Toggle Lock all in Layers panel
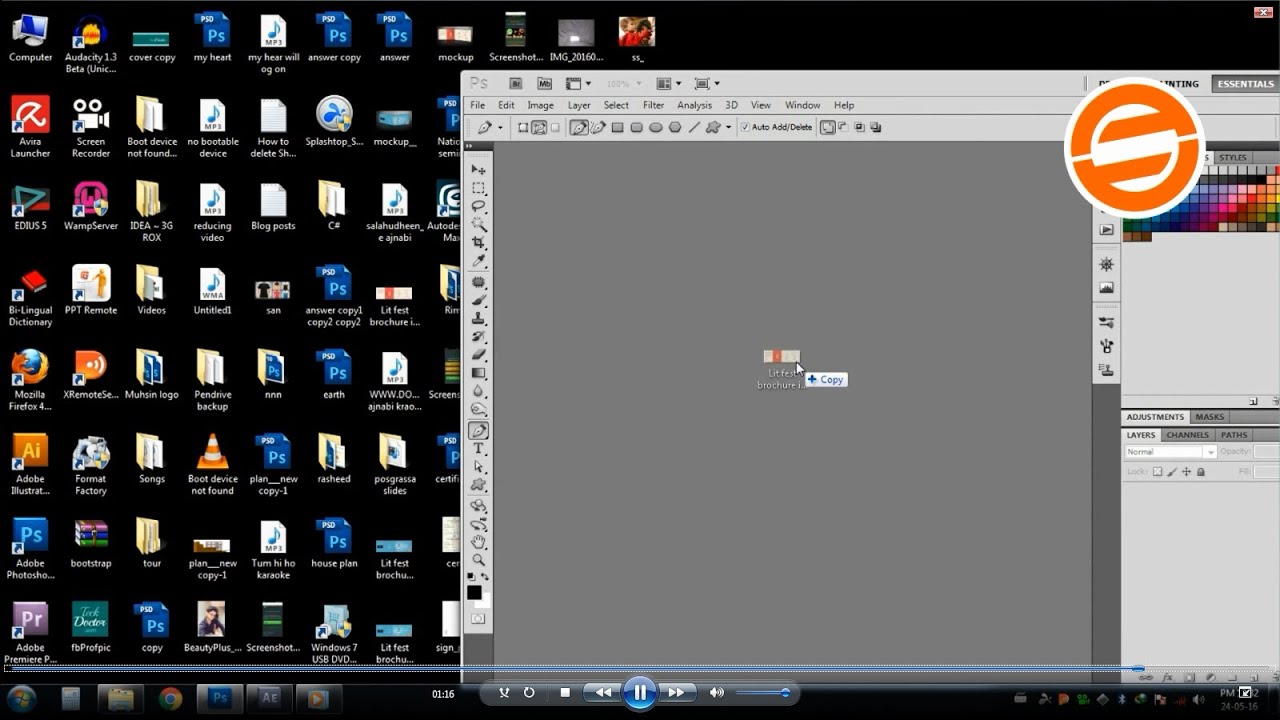This screenshot has height=720, width=1280. point(1201,472)
